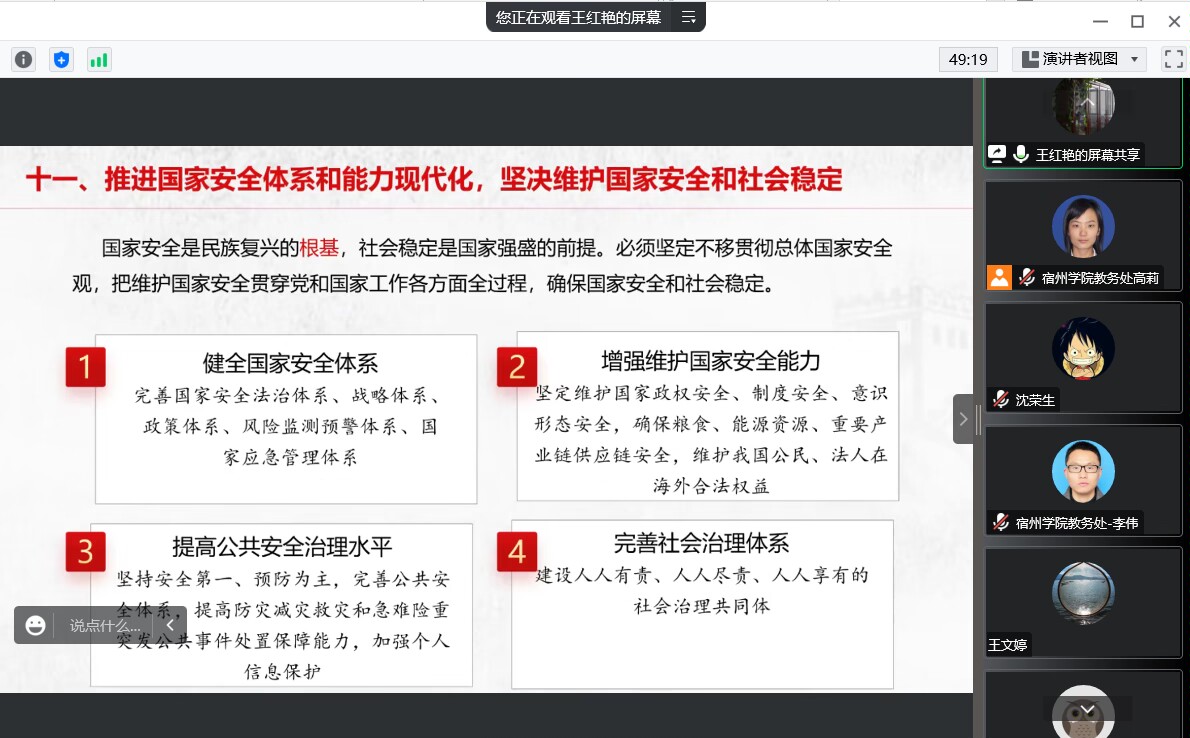The height and width of the screenshot is (738, 1190).
Task: Open the blue security shield icon
Action: click(62, 60)
